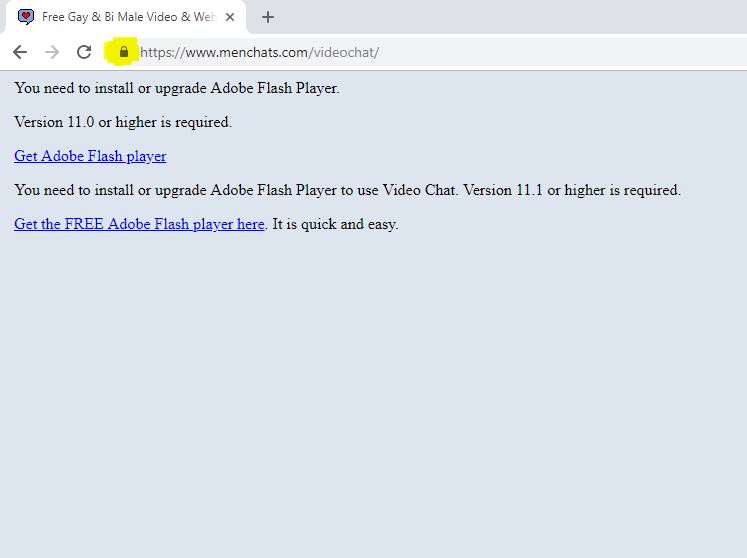Follow the Get the FREE Adobe Flash player here link
747x558 pixels.
[x=139, y=224]
